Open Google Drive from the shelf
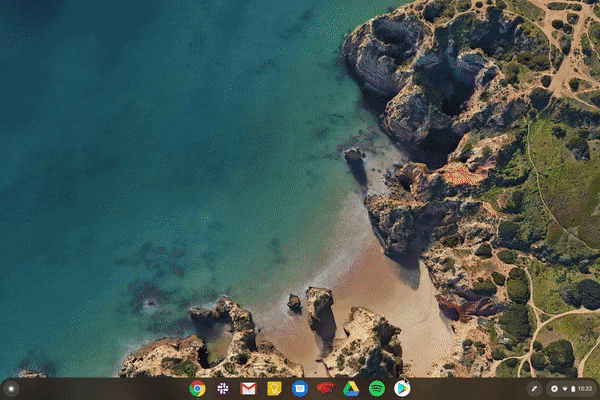This screenshot has height=400, width=600. click(351, 388)
